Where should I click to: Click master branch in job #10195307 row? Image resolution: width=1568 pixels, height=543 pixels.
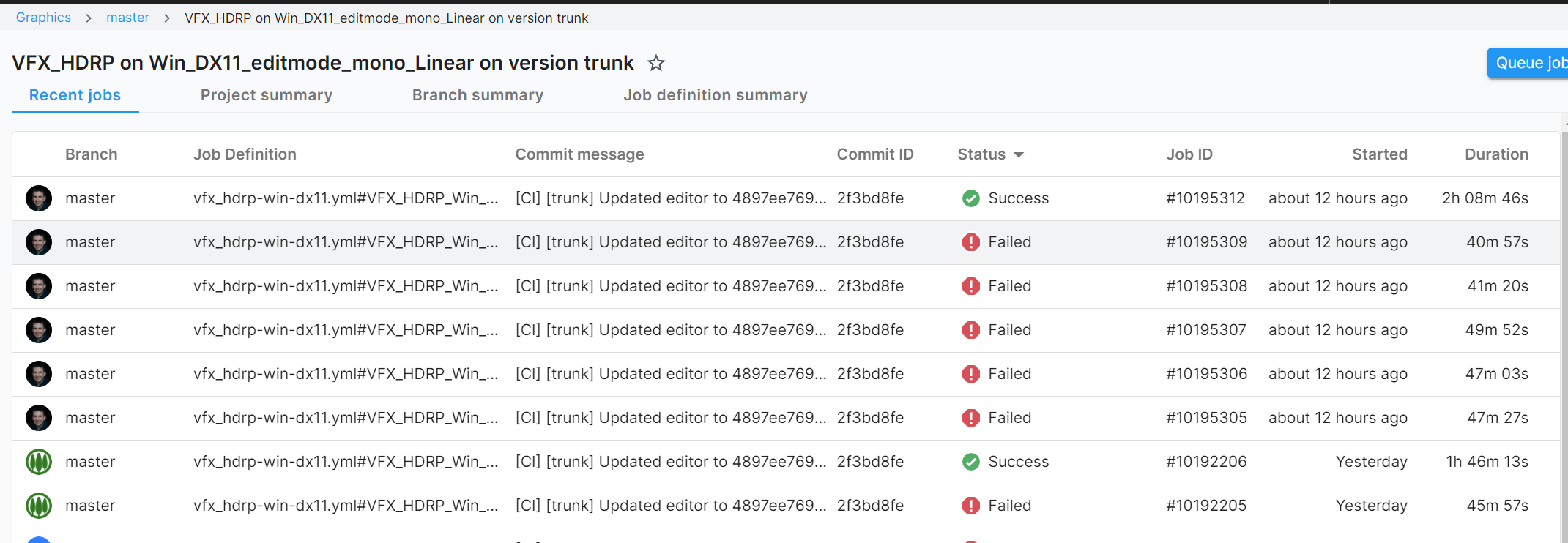pos(90,330)
